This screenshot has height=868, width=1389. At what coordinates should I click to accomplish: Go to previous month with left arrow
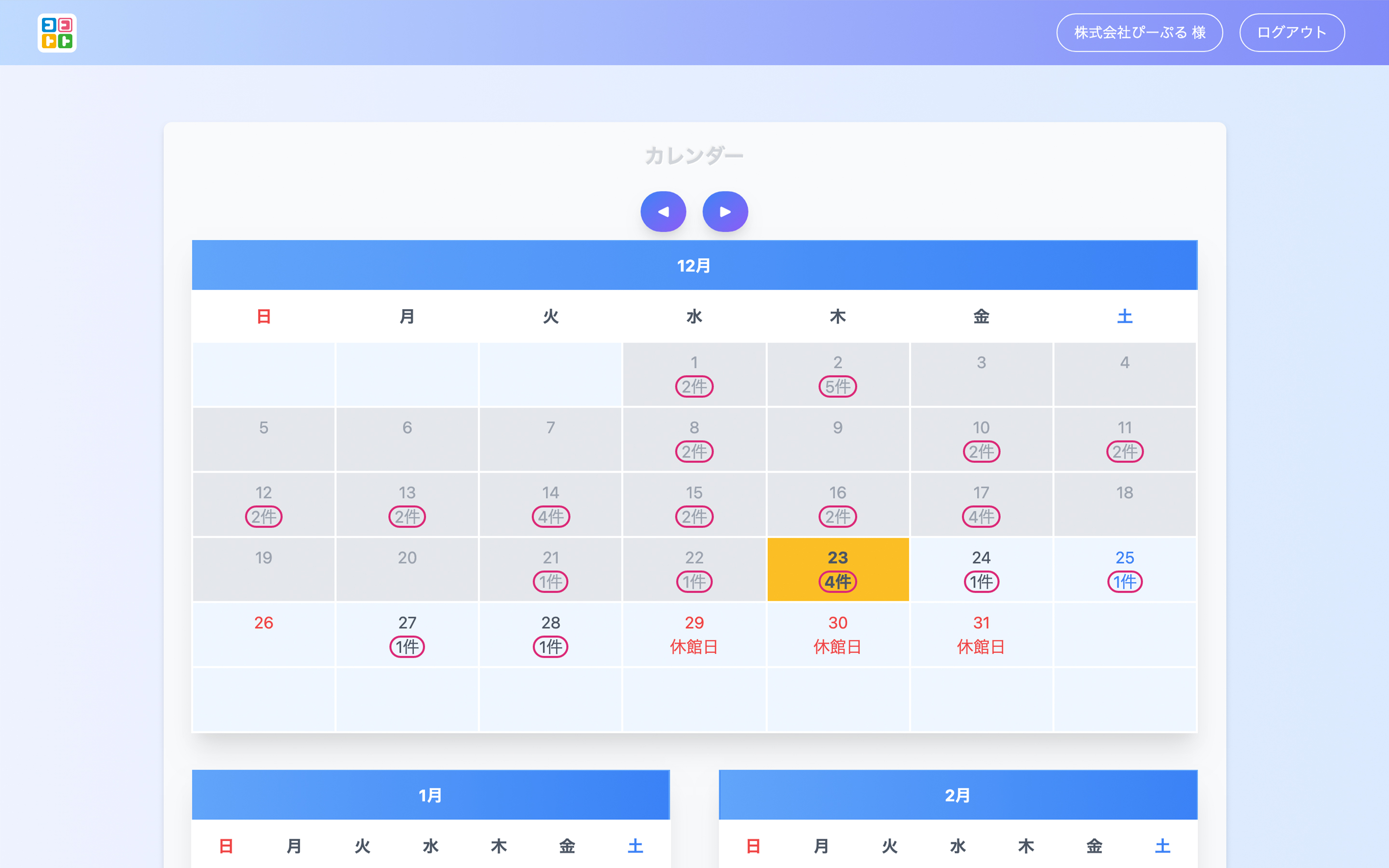coord(663,211)
